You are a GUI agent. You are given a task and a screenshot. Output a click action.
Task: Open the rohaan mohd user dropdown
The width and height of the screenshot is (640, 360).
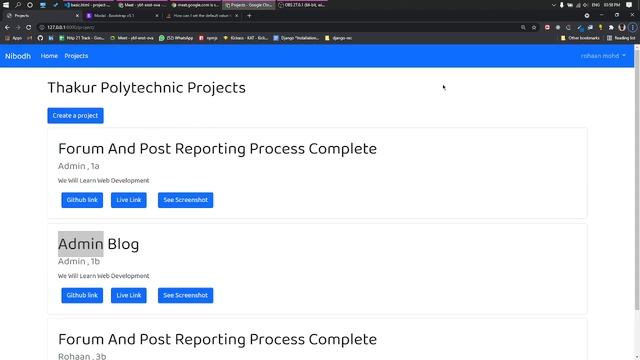603,56
